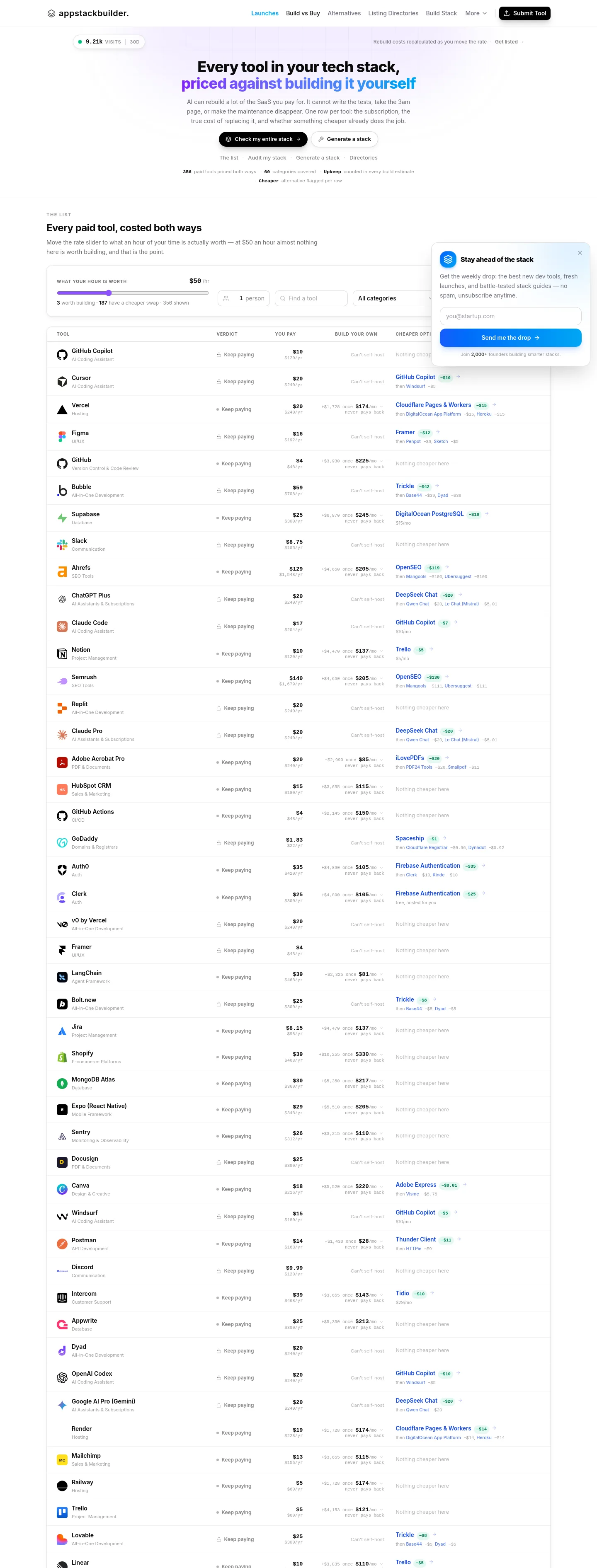Image resolution: width=597 pixels, height=1568 pixels.
Task: Click the Semrush logo icon
Action: [x=62, y=681]
